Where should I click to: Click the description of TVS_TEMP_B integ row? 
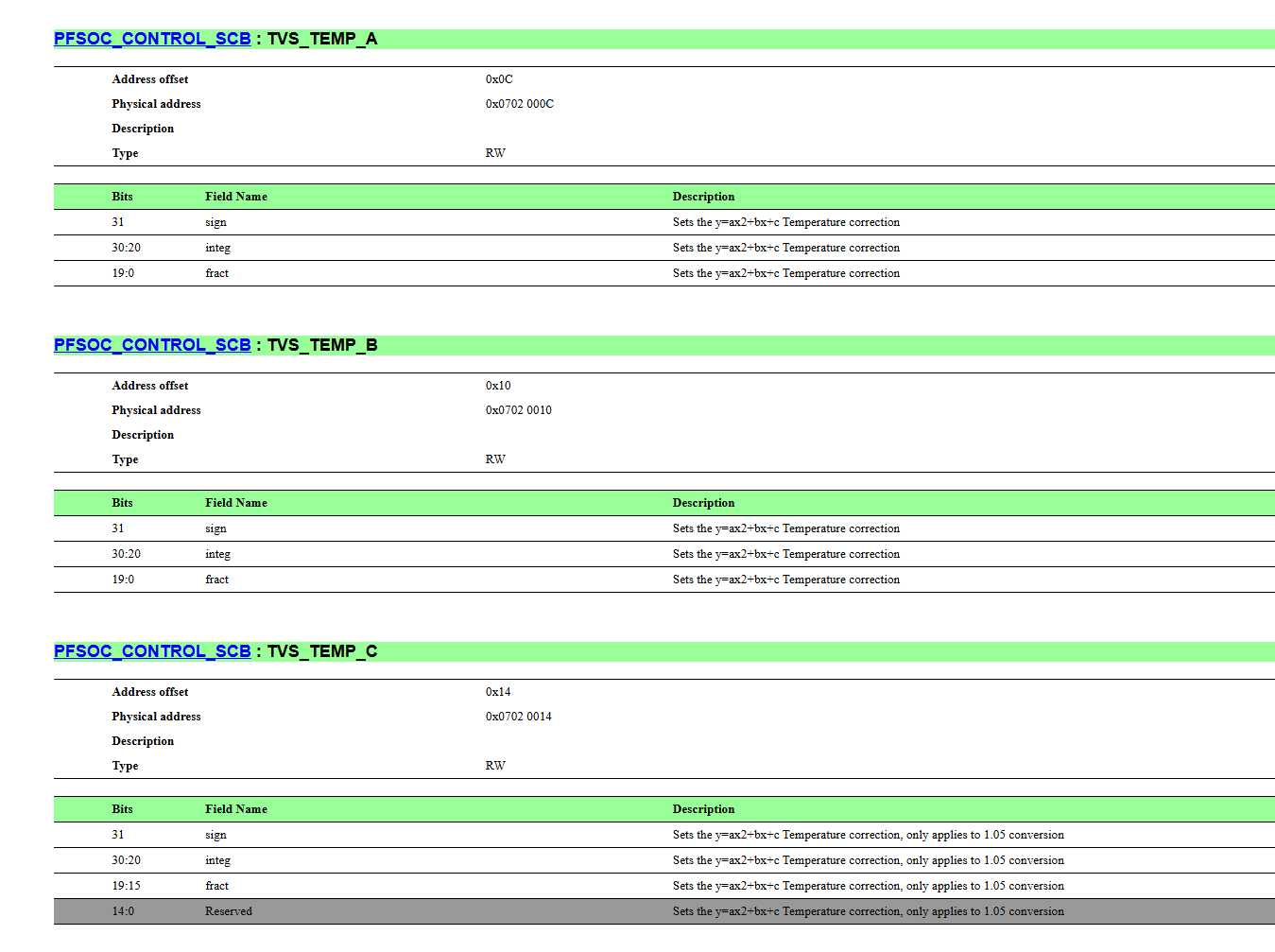point(786,554)
